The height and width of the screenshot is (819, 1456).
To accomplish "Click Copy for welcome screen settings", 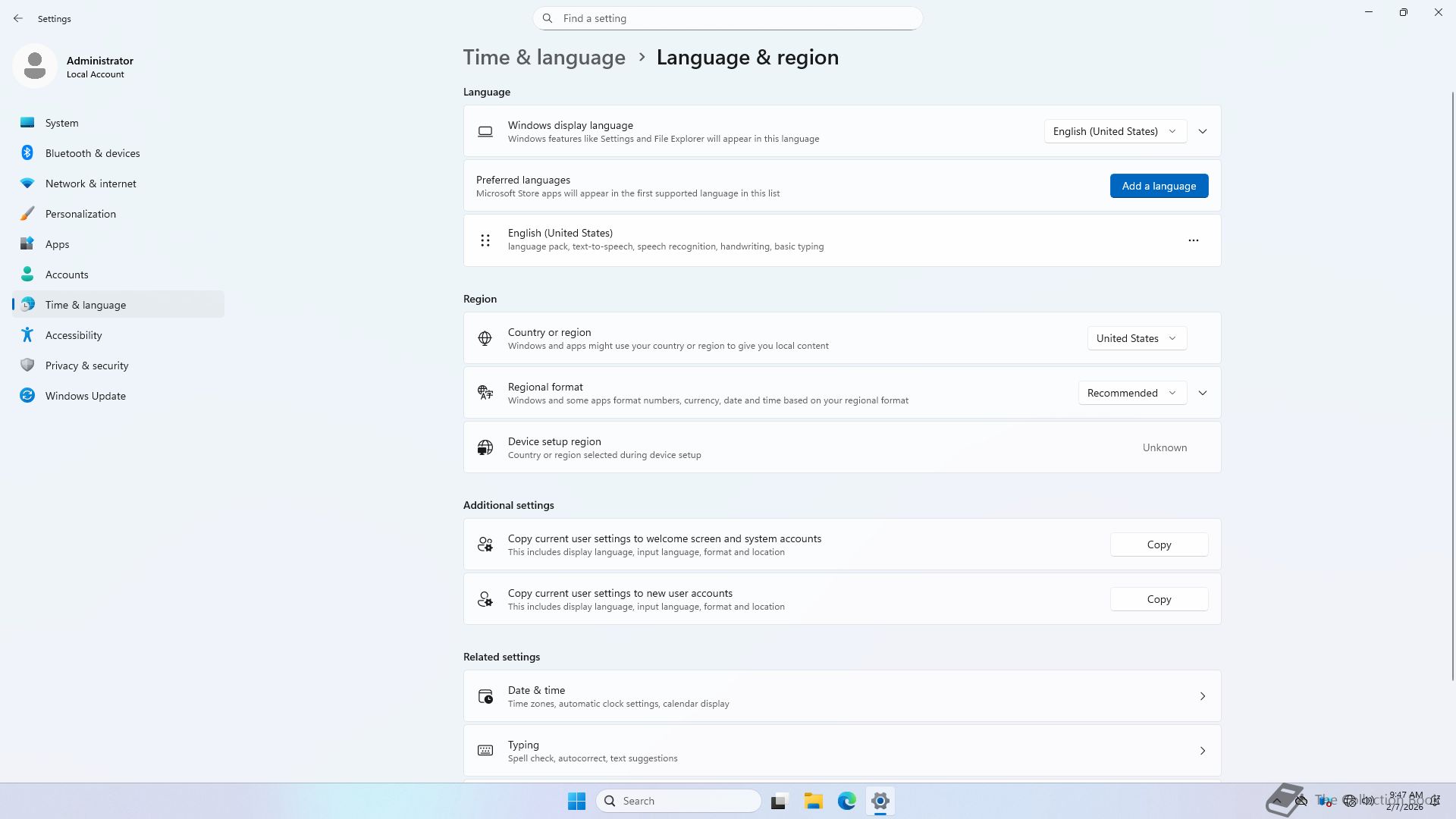I will [x=1159, y=544].
